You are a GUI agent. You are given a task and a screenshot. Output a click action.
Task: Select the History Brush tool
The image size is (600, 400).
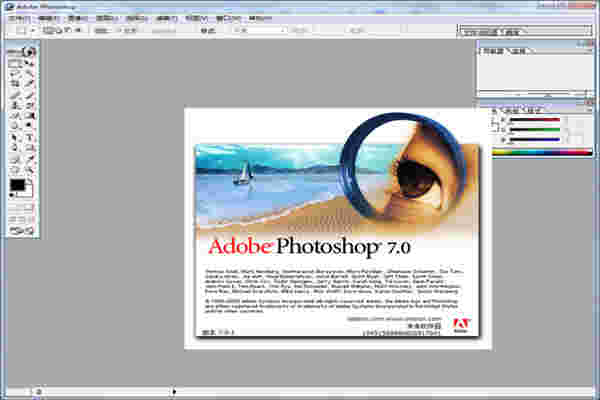pos(29,105)
